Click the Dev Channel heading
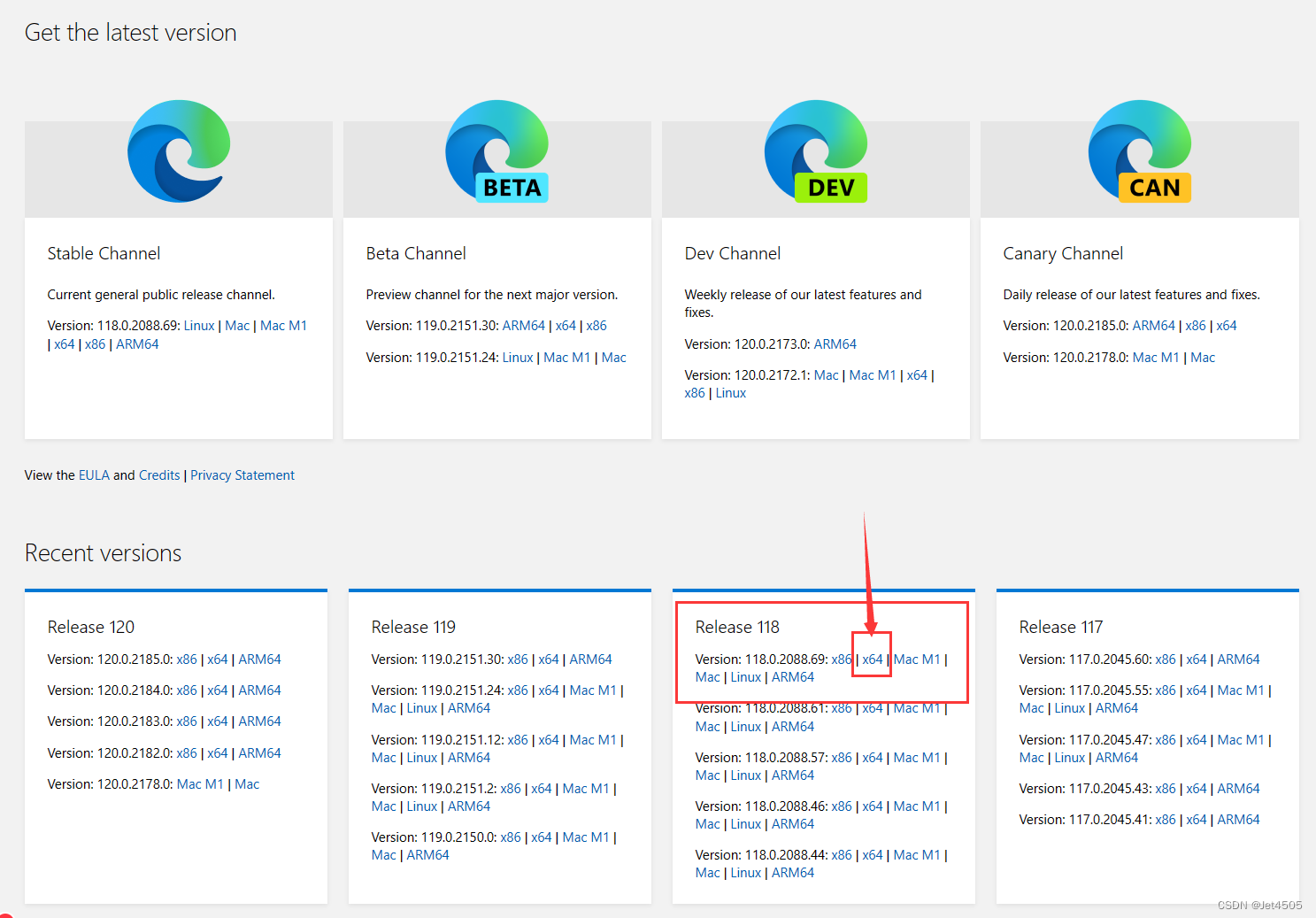The image size is (1316, 918). 733,254
